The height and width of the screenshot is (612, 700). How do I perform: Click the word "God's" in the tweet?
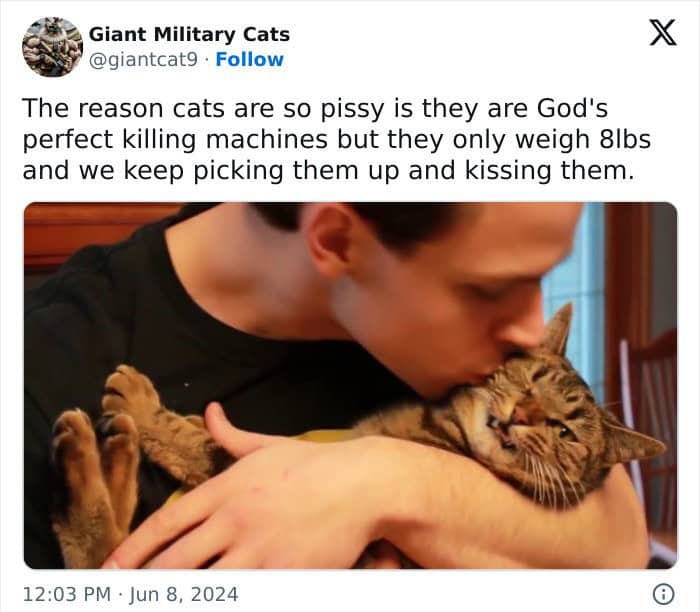coord(572,108)
